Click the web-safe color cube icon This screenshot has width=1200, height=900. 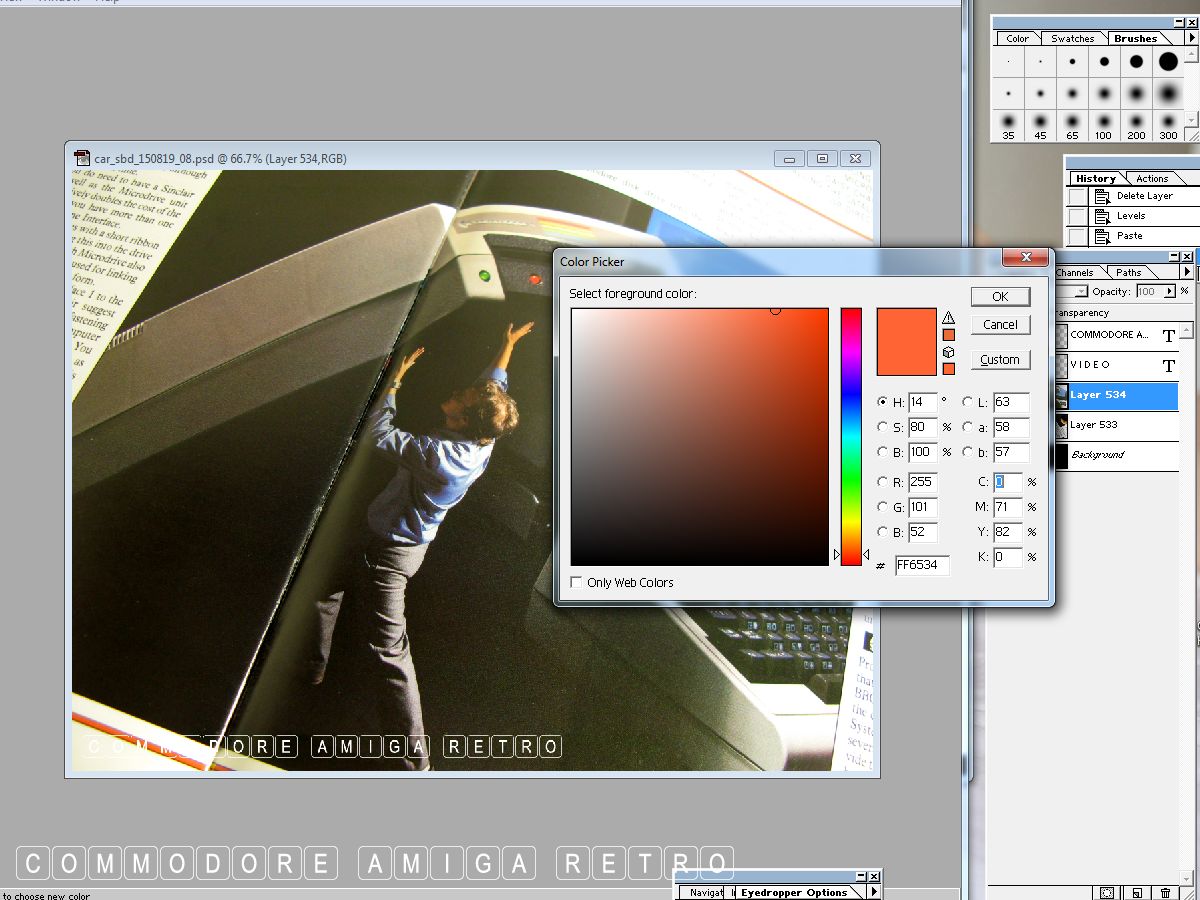(x=948, y=352)
